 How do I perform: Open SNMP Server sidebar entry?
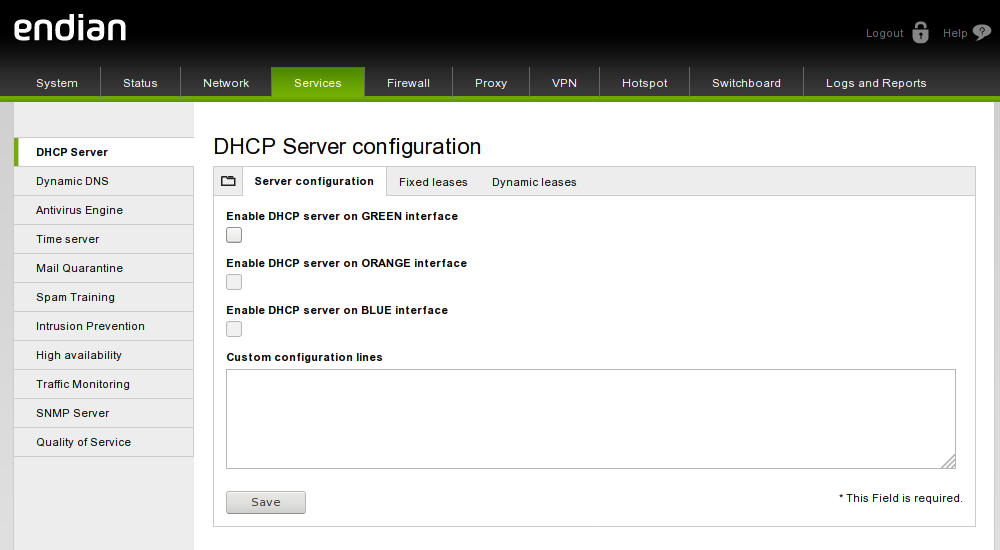[104, 413]
